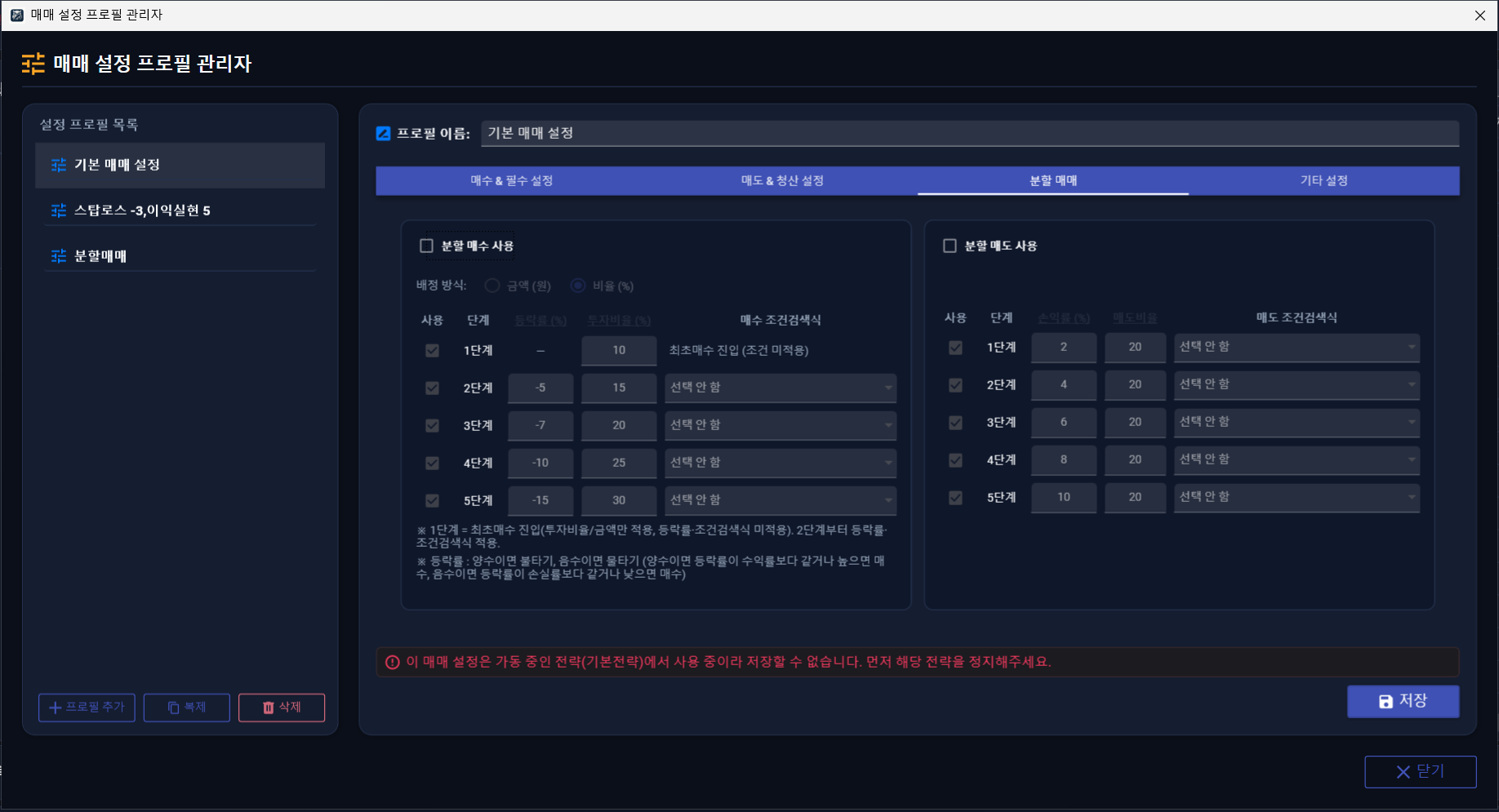The height and width of the screenshot is (812, 1499).
Task: Click the edit pencil icon next to 프로필 이름
Action: tap(383, 133)
